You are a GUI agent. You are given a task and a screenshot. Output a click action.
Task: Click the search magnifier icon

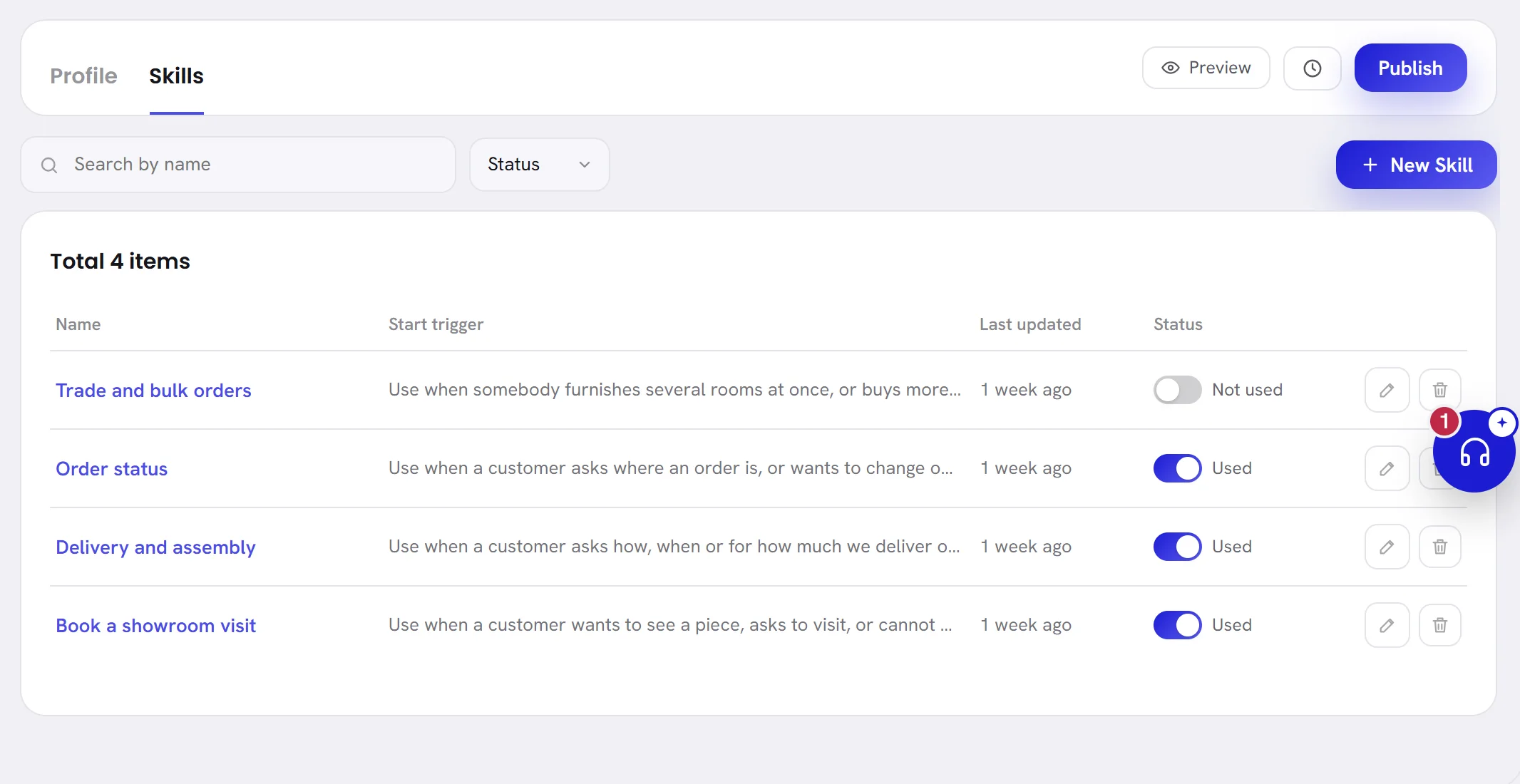click(x=49, y=165)
